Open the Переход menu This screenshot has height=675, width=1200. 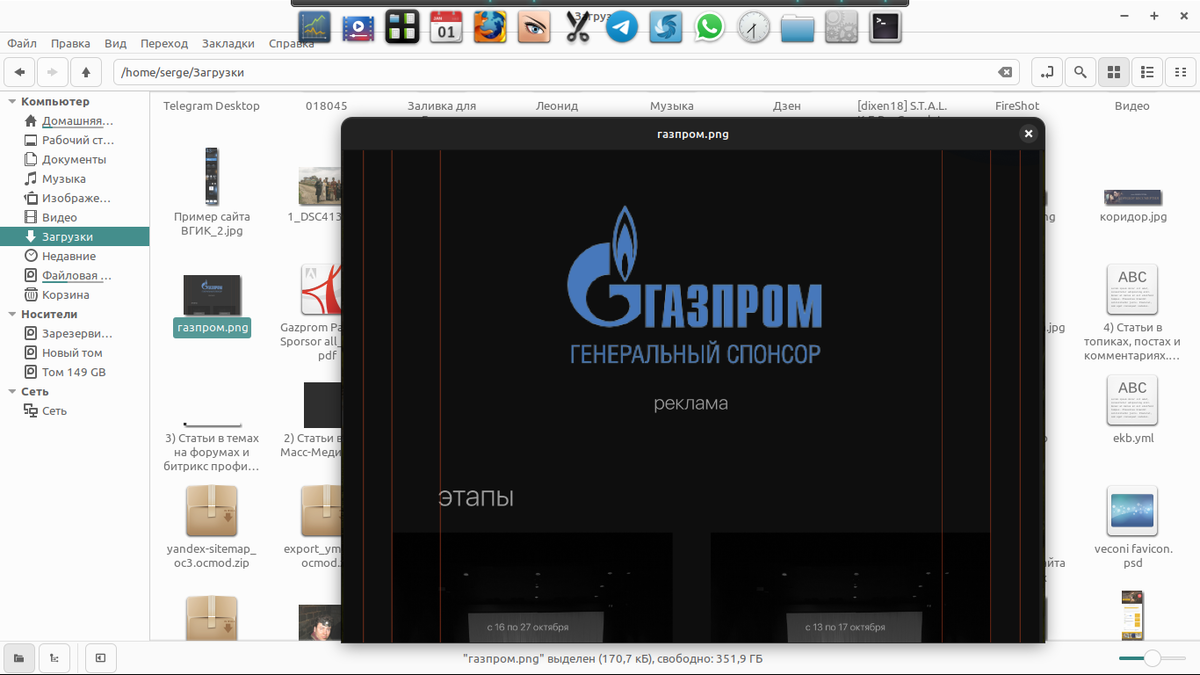(164, 44)
